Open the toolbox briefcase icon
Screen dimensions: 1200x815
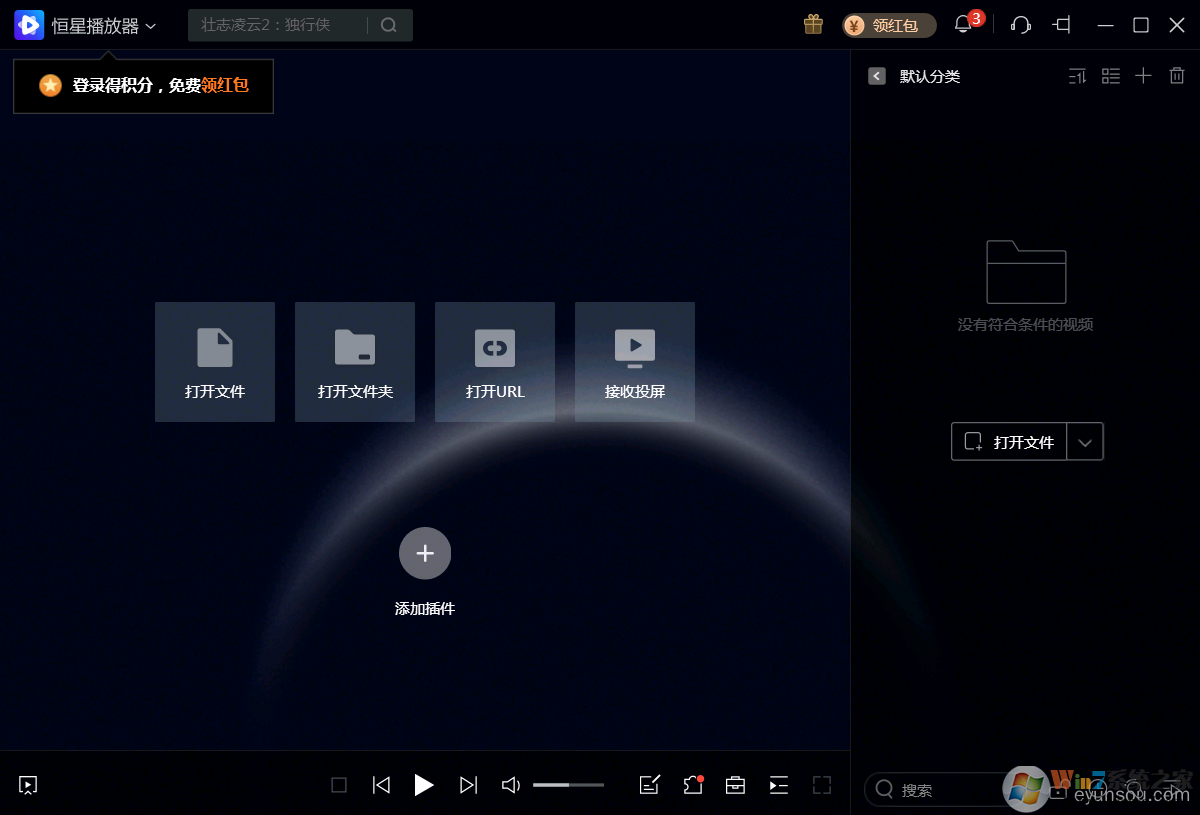pyautogui.click(x=735, y=785)
